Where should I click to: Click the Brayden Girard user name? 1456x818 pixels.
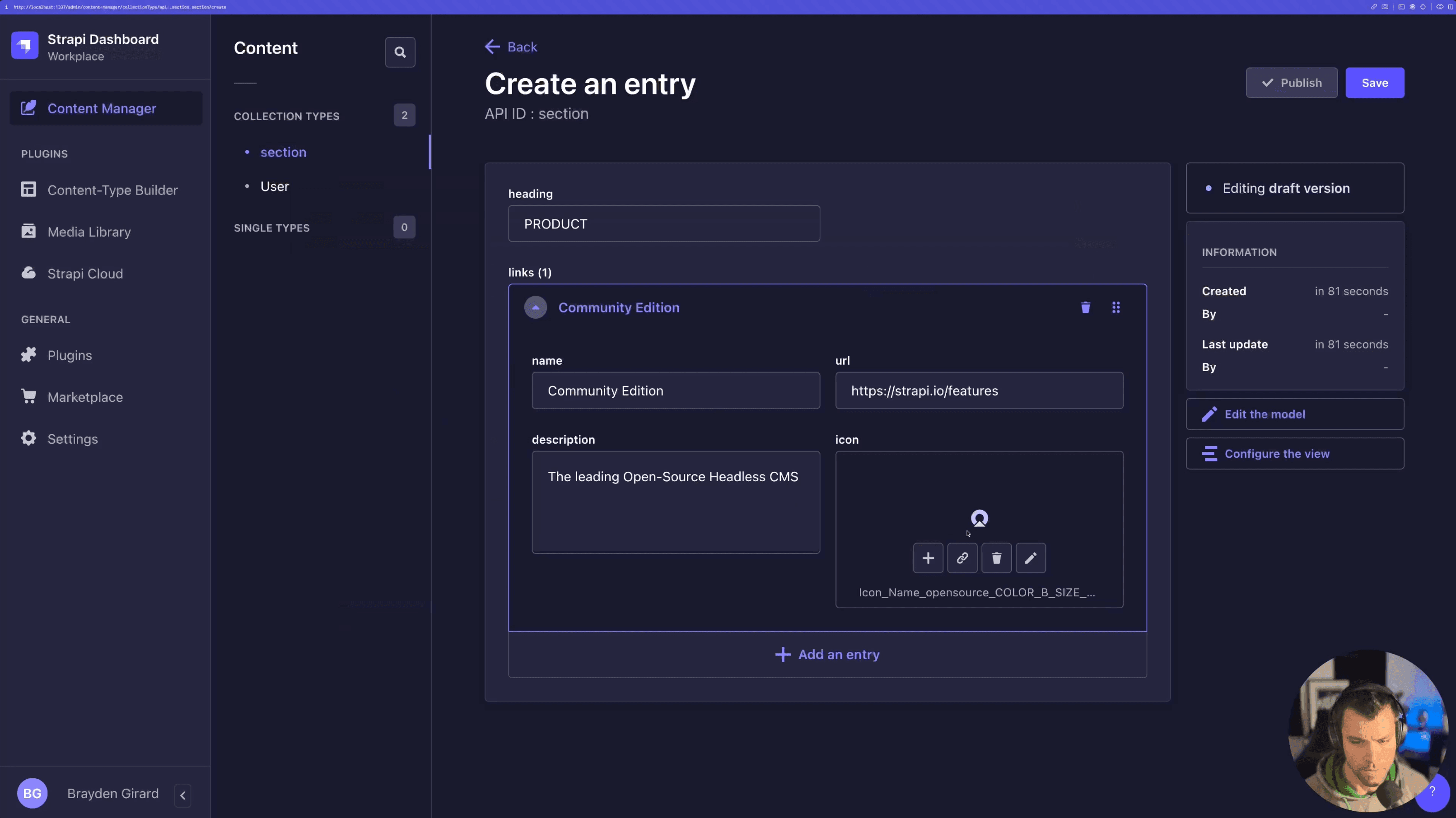(112, 793)
